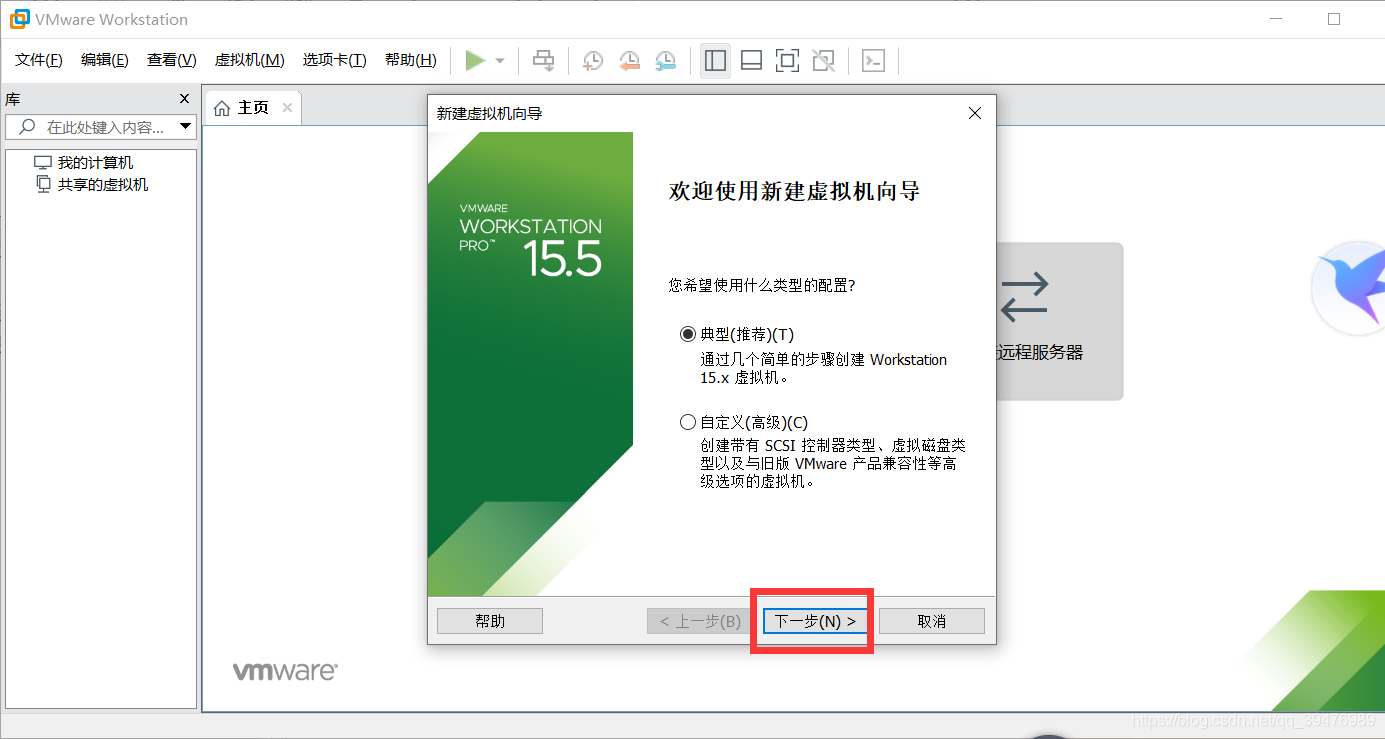Enter full screen mode icon
This screenshot has width=1385, height=739.
pos(787,61)
